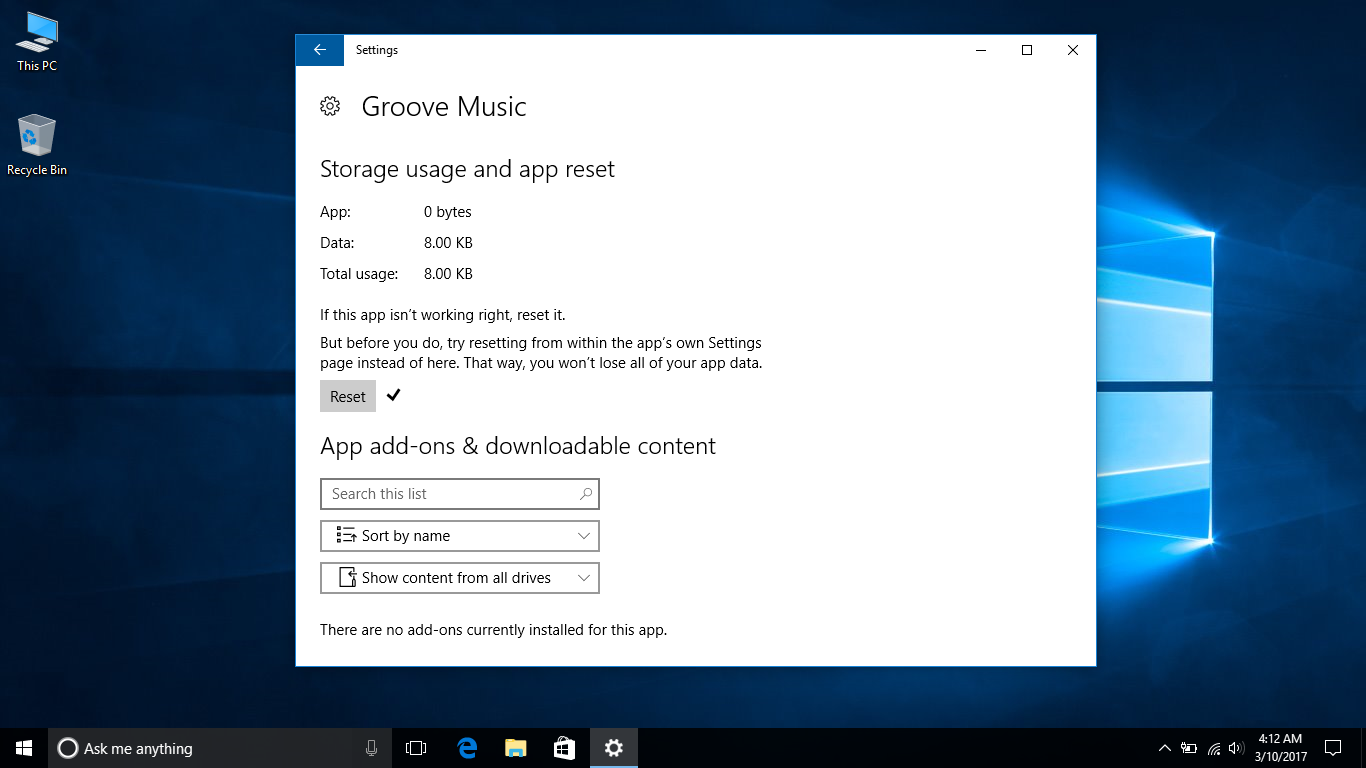Click the battery power tray icon
1366x768 pixels.
tap(1189, 748)
